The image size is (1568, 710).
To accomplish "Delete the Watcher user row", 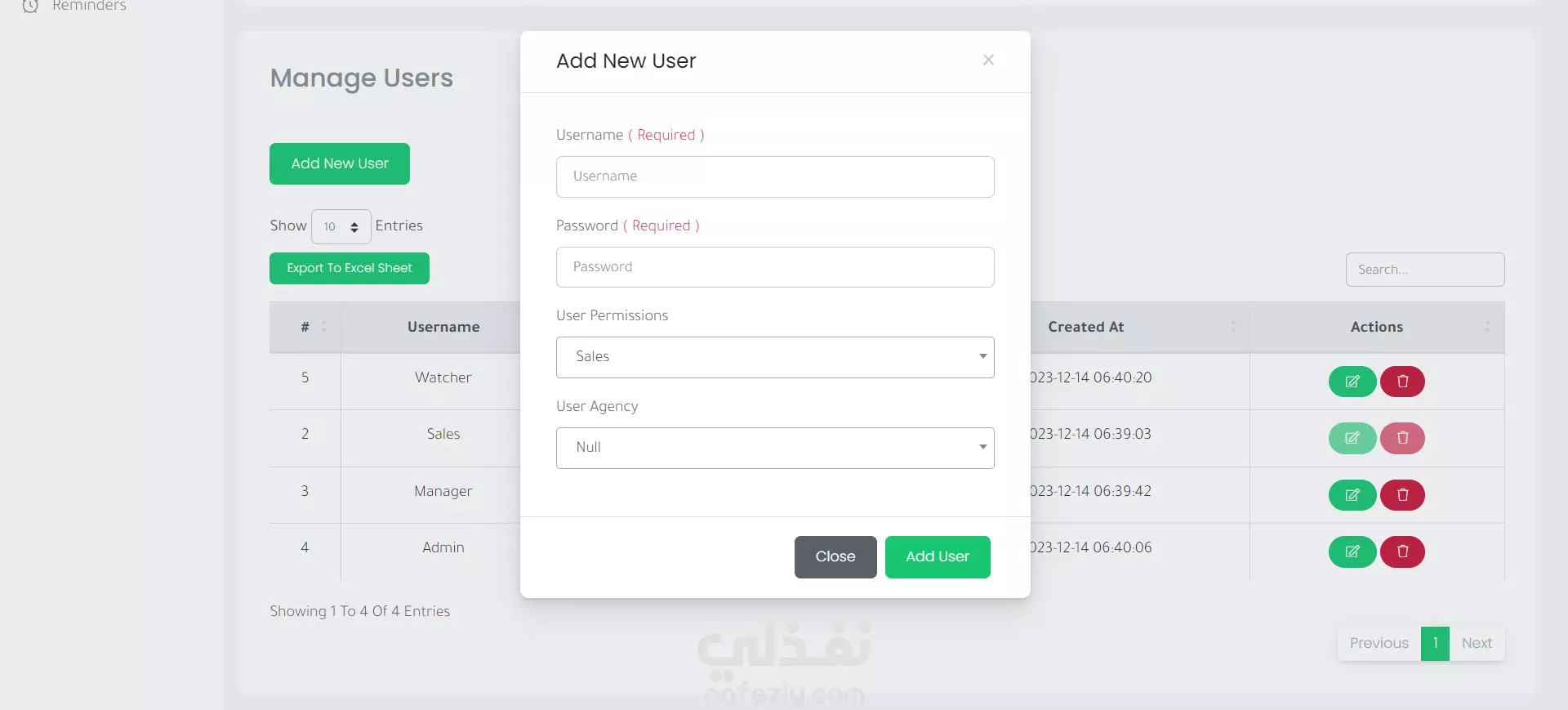I will (1402, 382).
